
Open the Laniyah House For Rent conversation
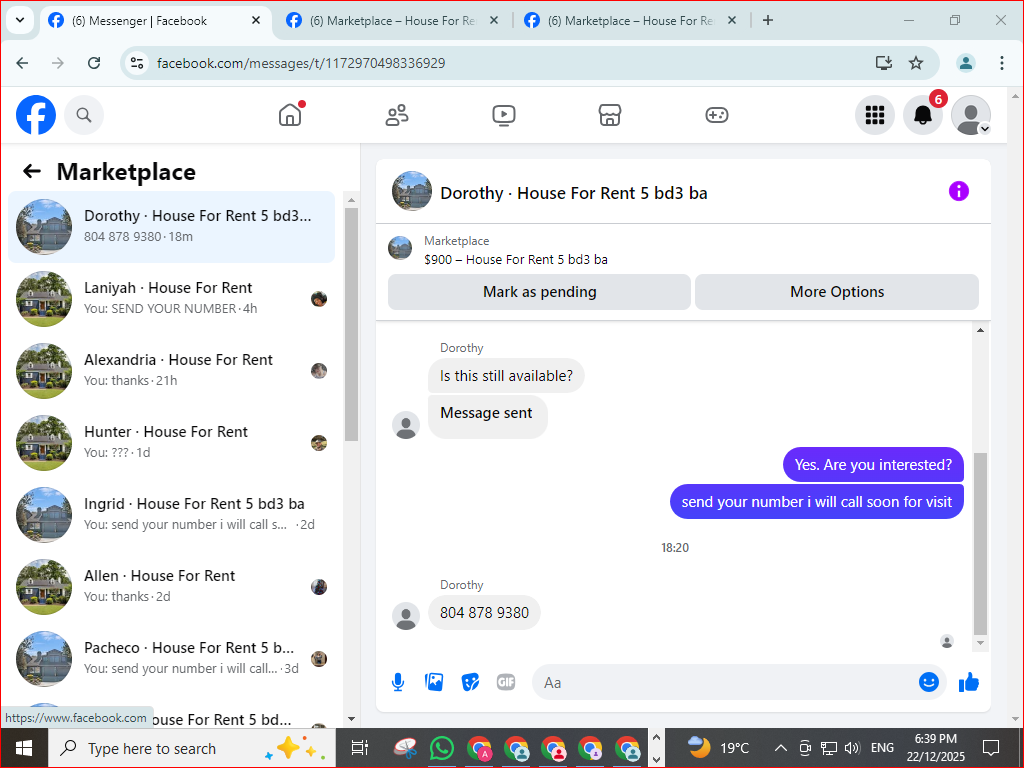pyautogui.click(x=172, y=298)
